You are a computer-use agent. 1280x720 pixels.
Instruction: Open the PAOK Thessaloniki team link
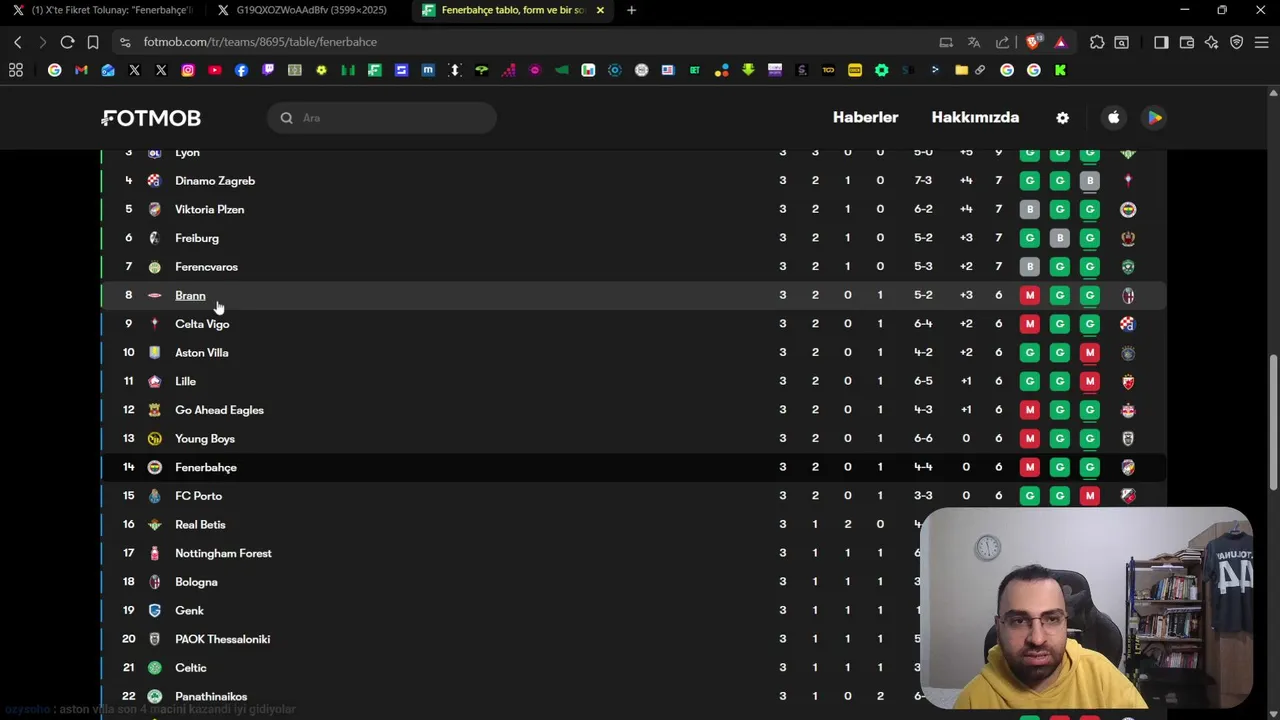[222, 639]
